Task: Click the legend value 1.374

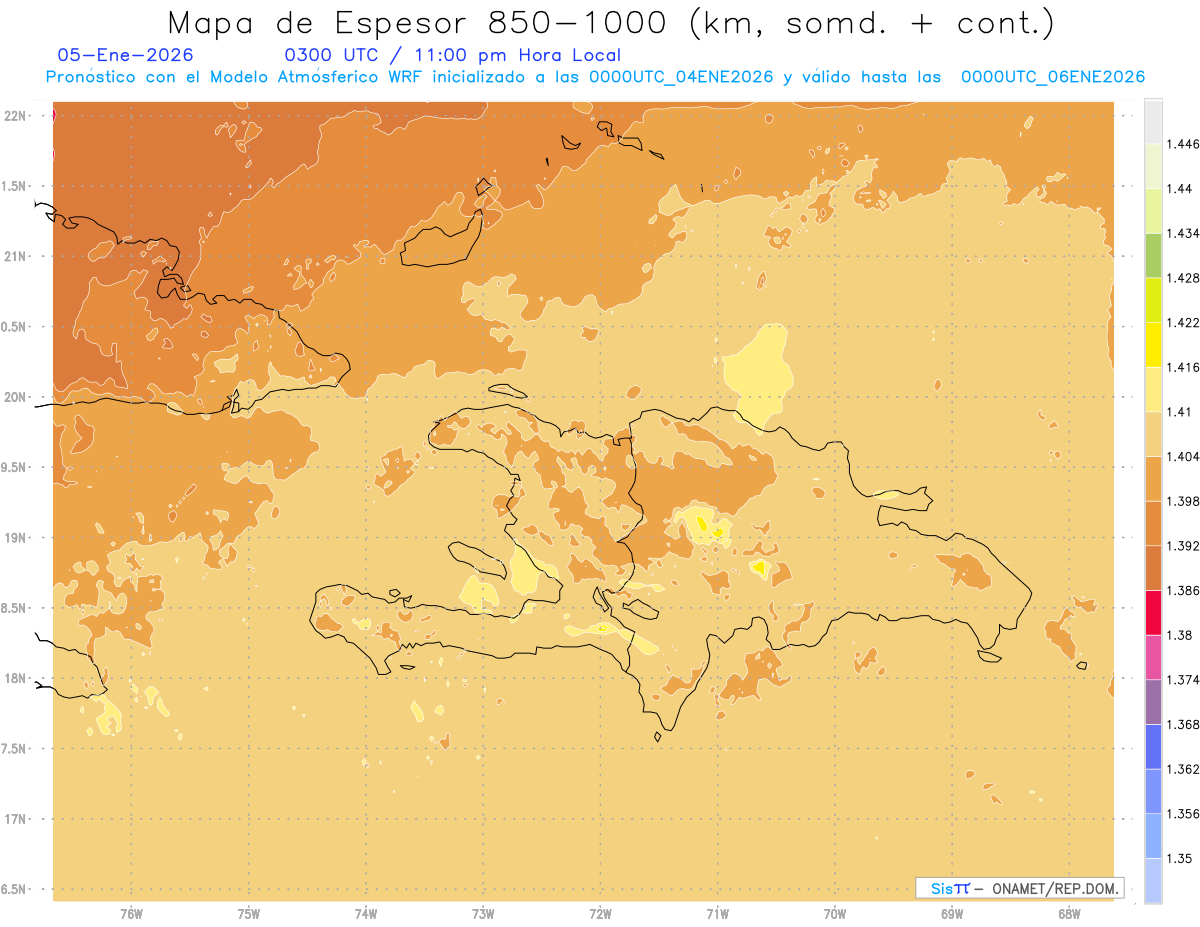Action: click(x=1184, y=679)
